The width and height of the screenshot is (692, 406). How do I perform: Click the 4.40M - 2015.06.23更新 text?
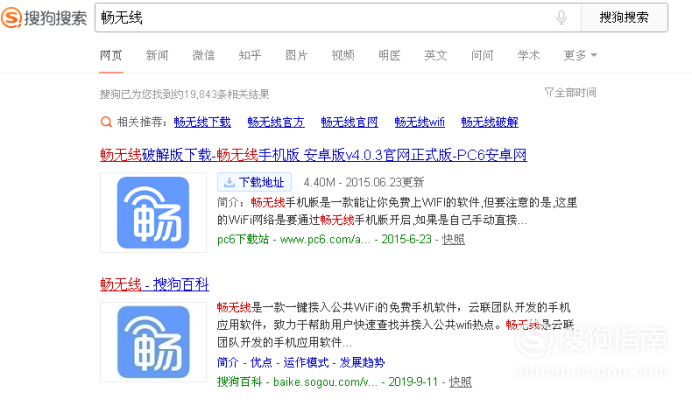tap(364, 182)
